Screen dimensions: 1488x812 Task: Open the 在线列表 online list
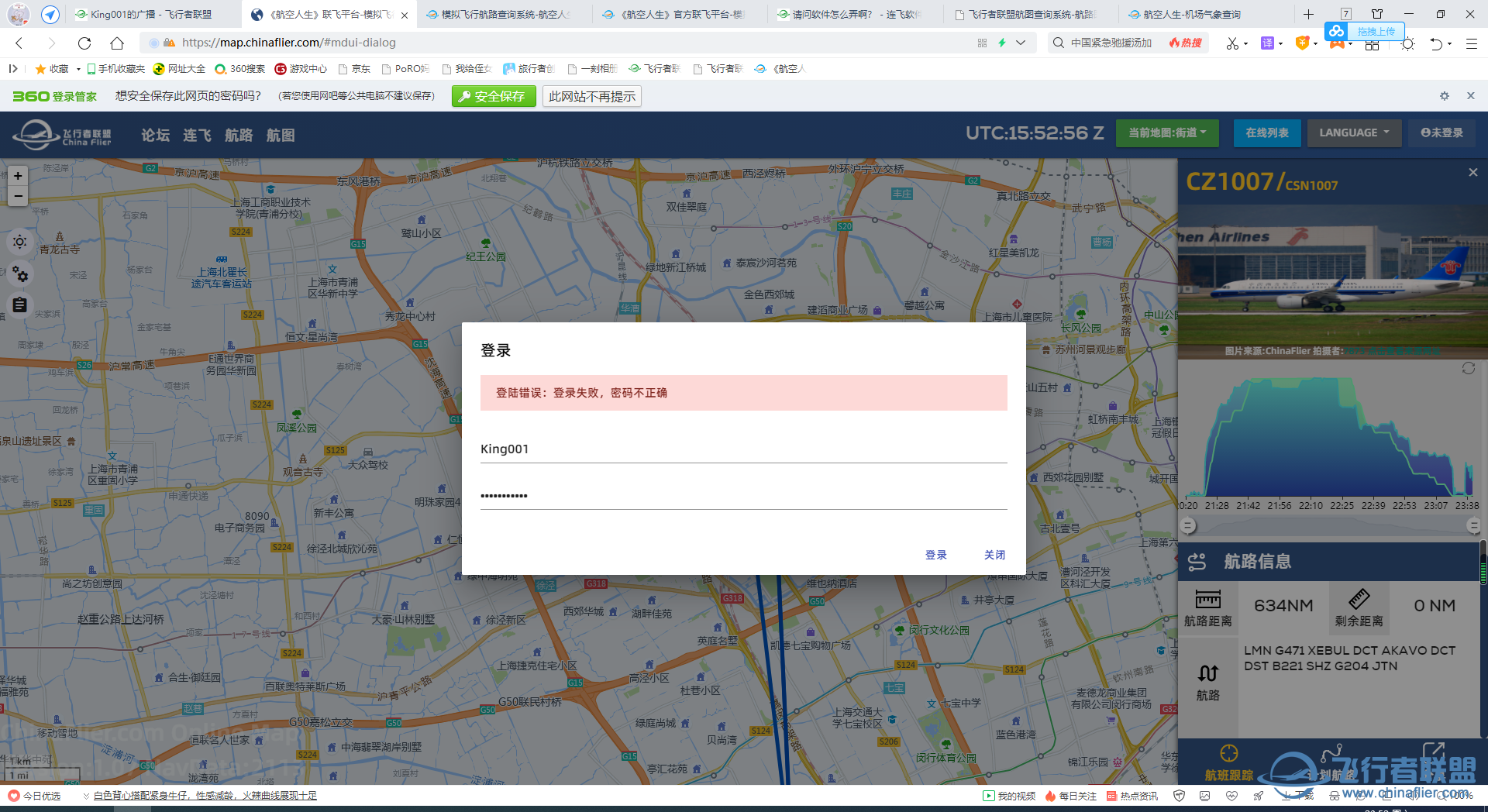(x=1267, y=133)
